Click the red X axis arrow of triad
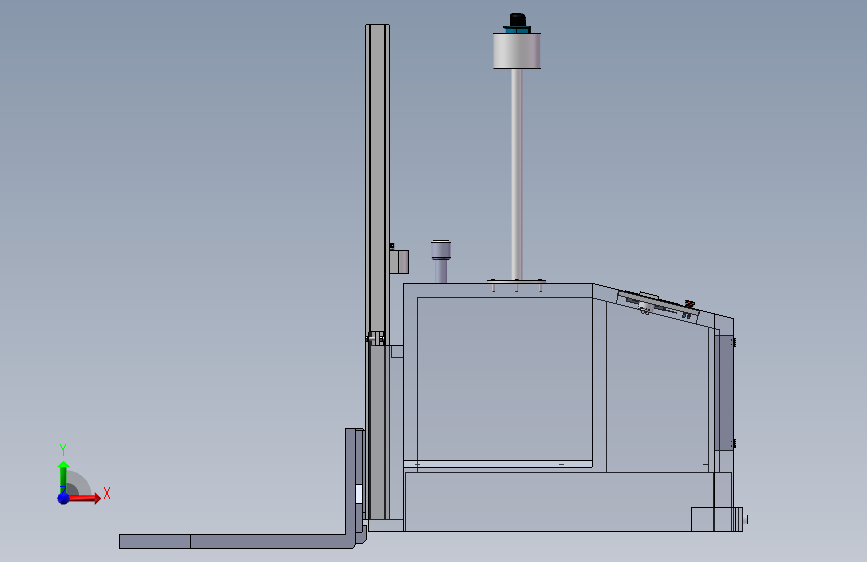Image resolution: width=867 pixels, height=562 pixels. 85,498
